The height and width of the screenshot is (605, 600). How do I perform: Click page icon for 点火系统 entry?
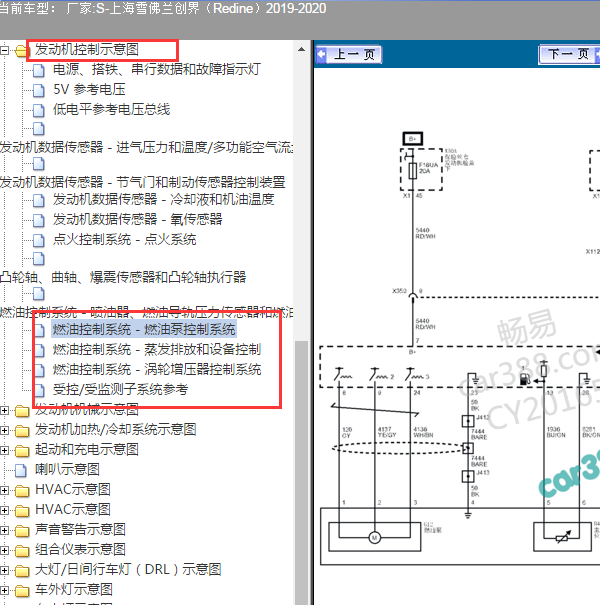click(38, 240)
